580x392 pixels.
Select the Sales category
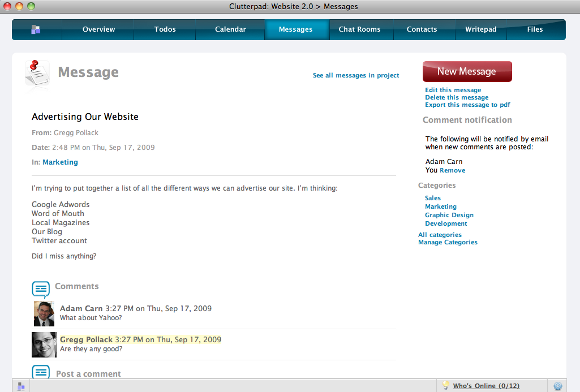433,198
